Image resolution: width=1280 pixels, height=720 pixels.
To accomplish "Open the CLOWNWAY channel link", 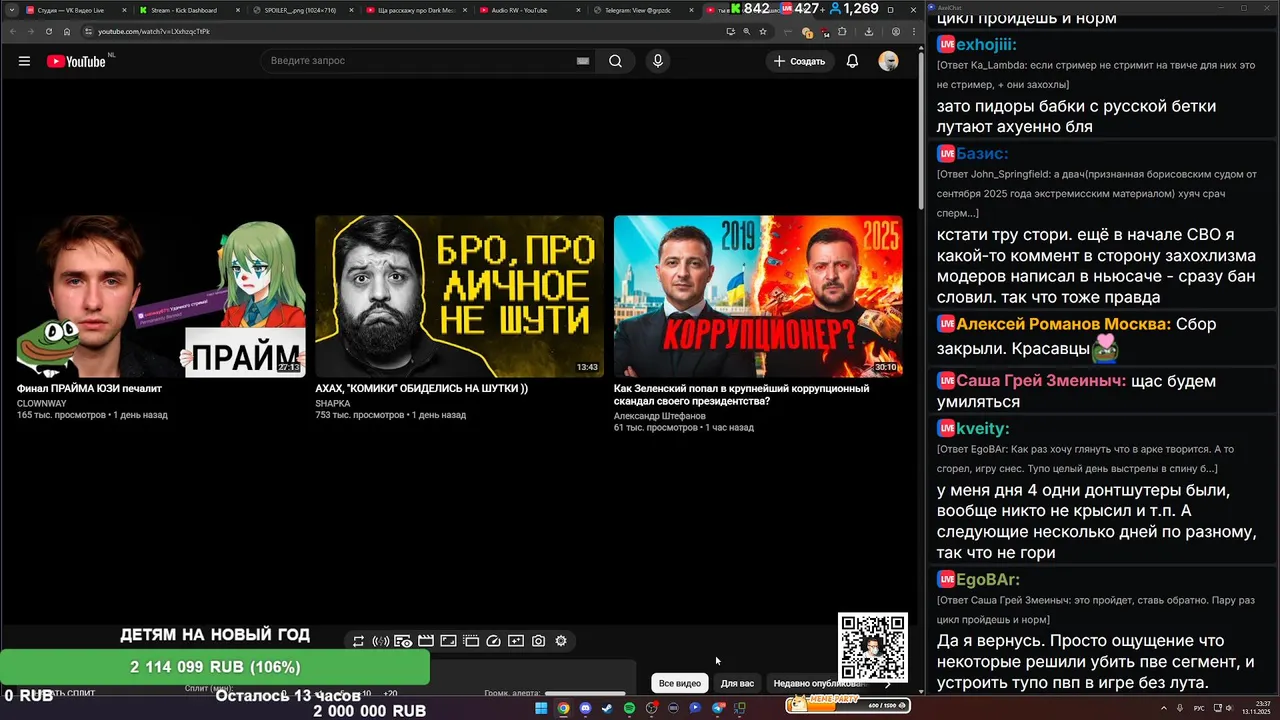I will click(42, 403).
